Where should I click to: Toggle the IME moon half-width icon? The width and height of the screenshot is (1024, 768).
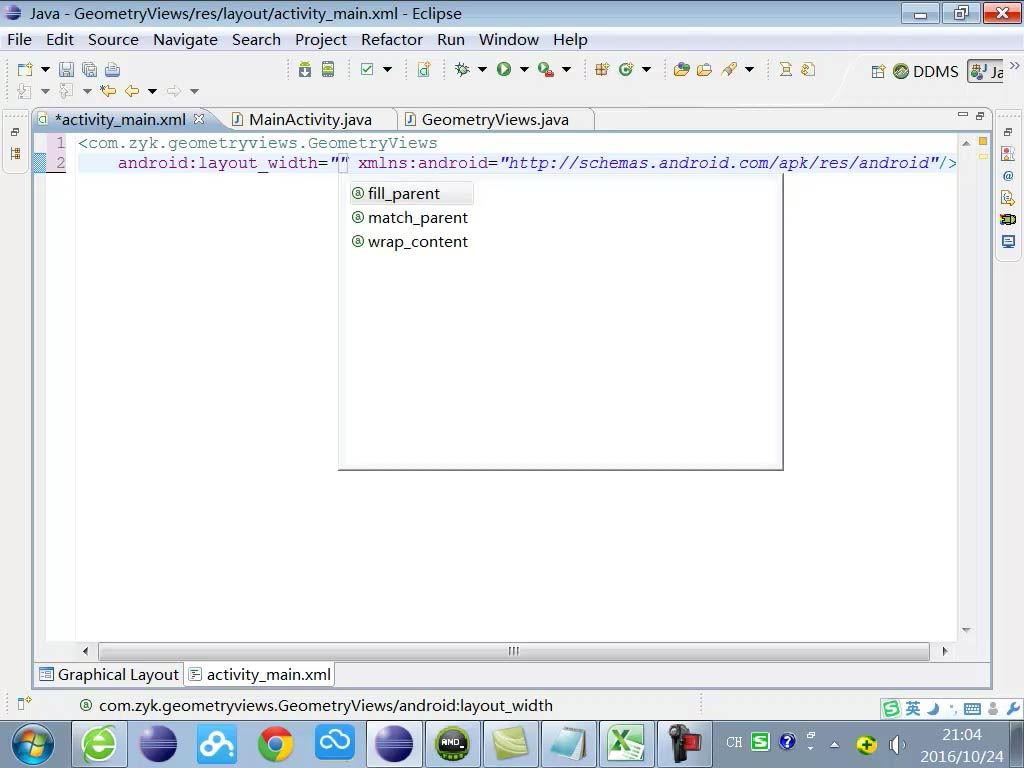pos(933,708)
